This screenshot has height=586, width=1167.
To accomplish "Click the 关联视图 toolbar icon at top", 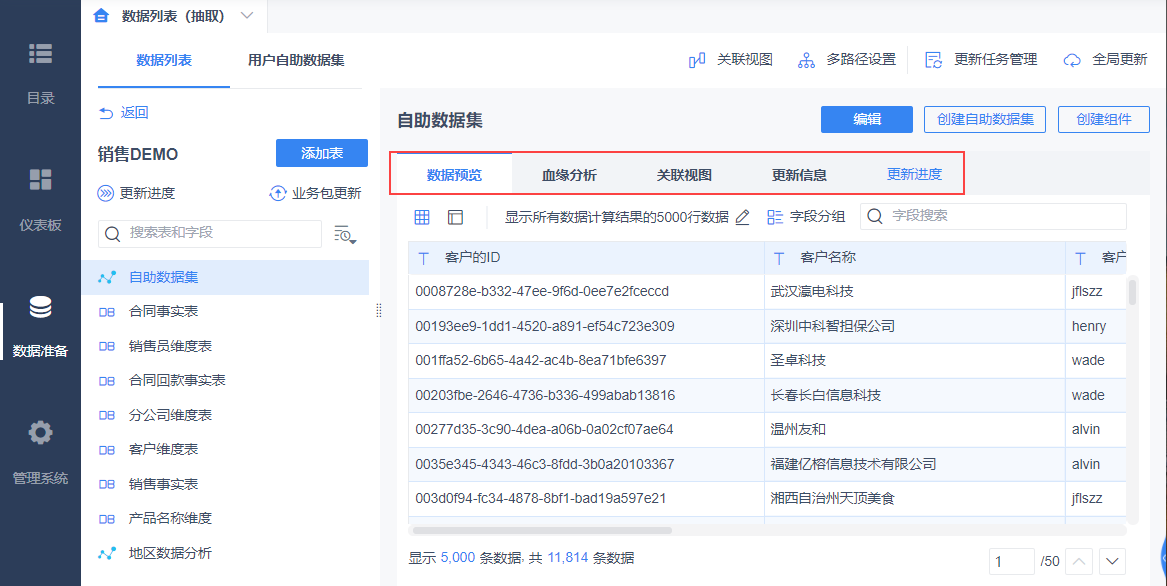I will pos(697,60).
